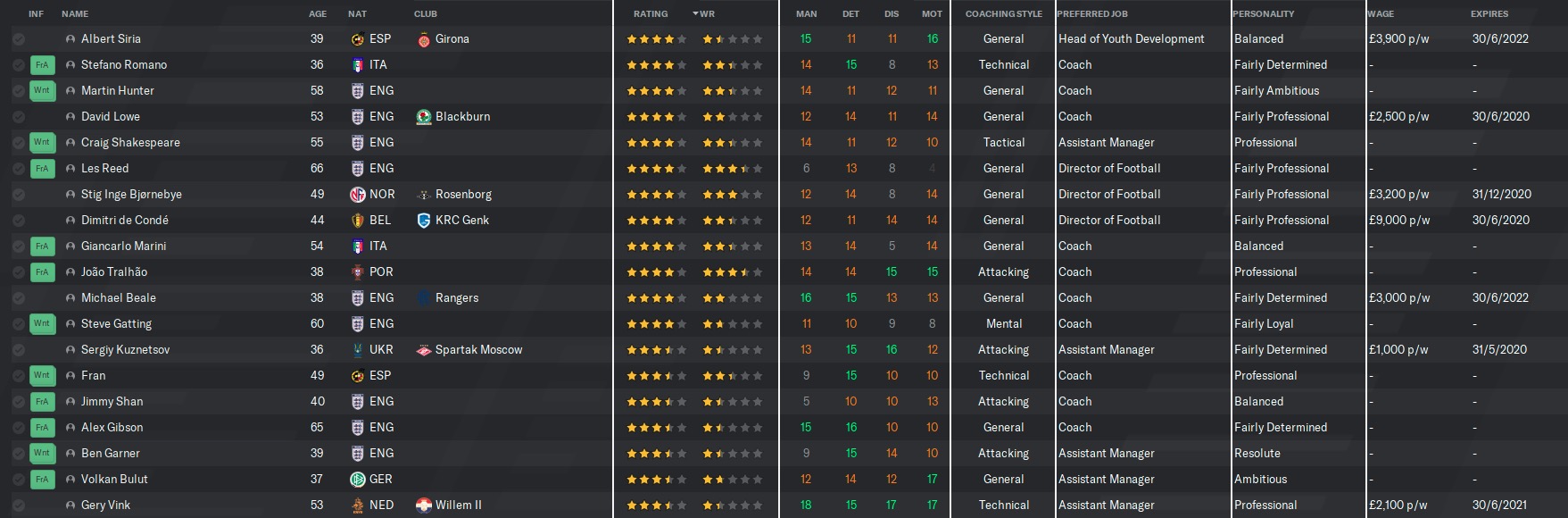Select the row checkbox for David Lowe
The image size is (1568, 518).
(x=19, y=117)
